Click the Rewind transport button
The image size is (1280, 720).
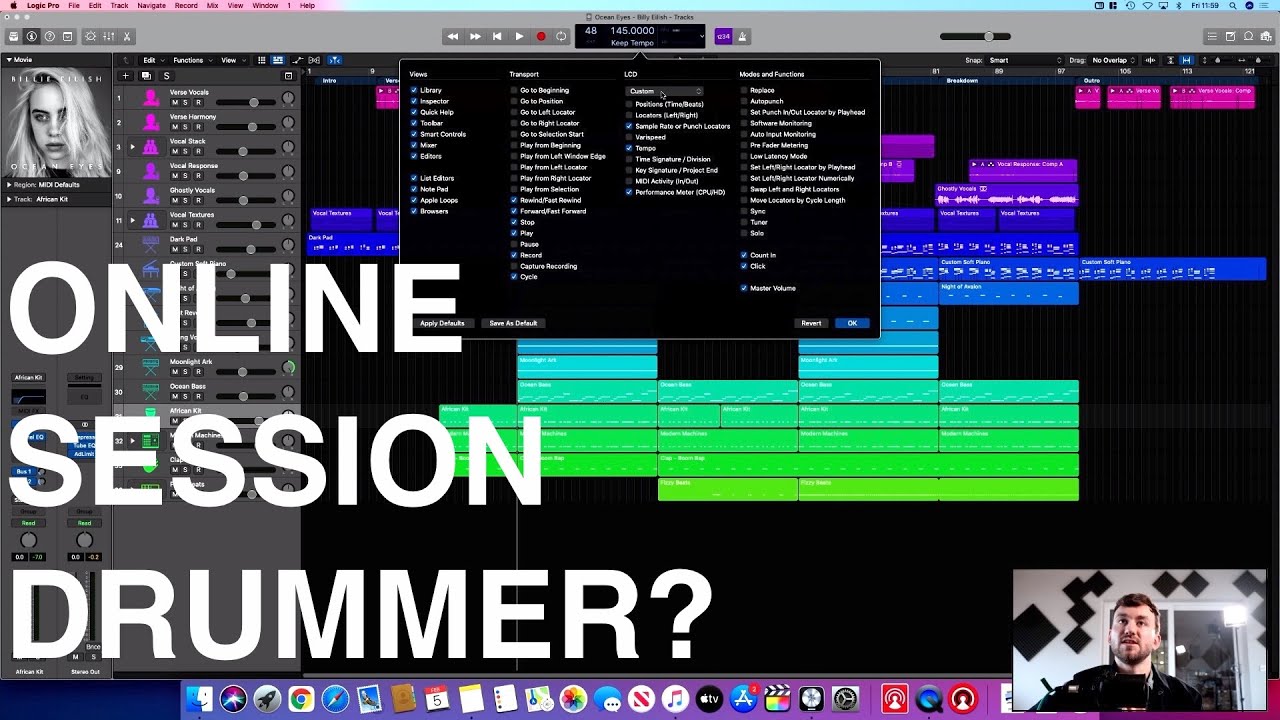(x=453, y=36)
